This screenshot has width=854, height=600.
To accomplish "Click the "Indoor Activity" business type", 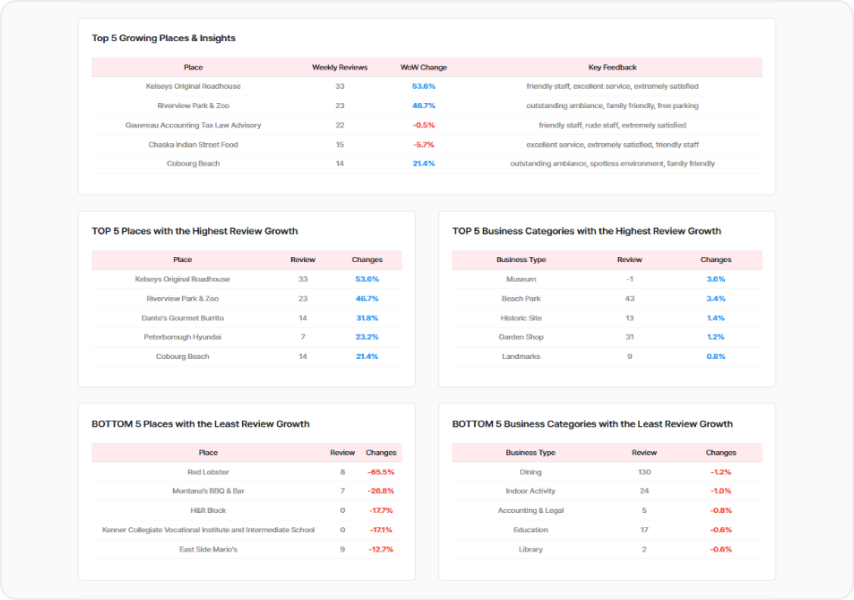I will (x=530, y=491).
